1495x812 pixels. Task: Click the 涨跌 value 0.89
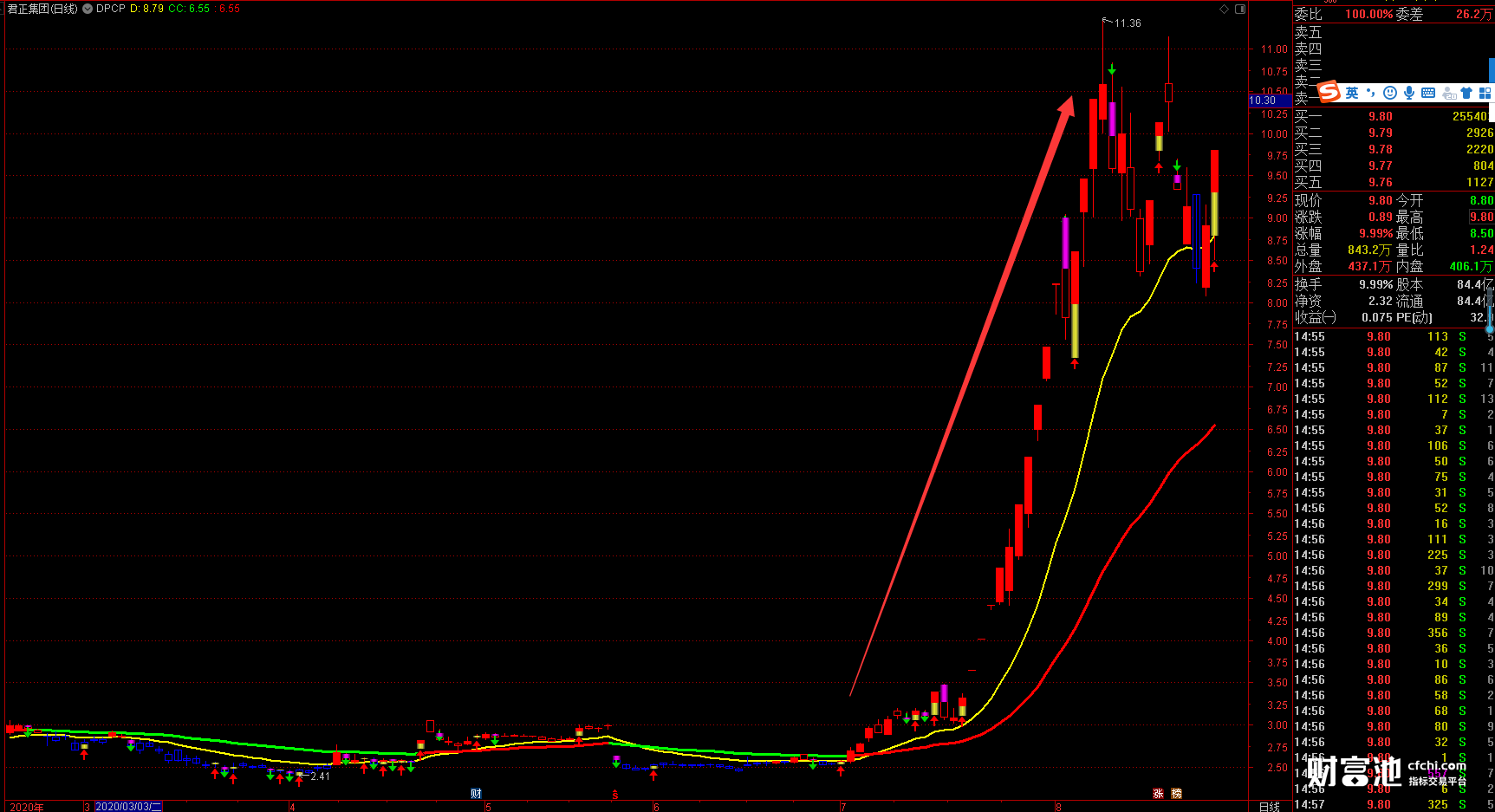click(1381, 218)
